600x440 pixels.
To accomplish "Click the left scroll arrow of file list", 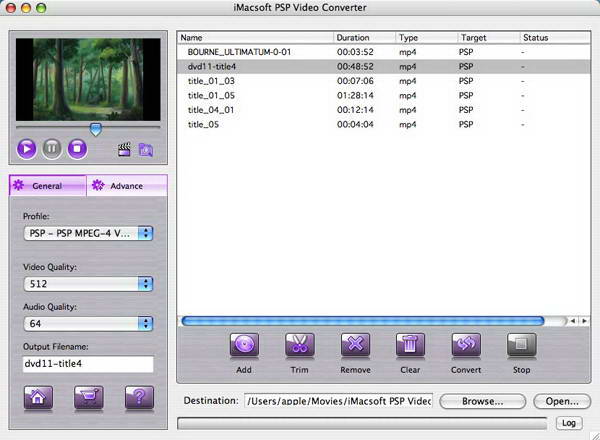I will point(573,321).
